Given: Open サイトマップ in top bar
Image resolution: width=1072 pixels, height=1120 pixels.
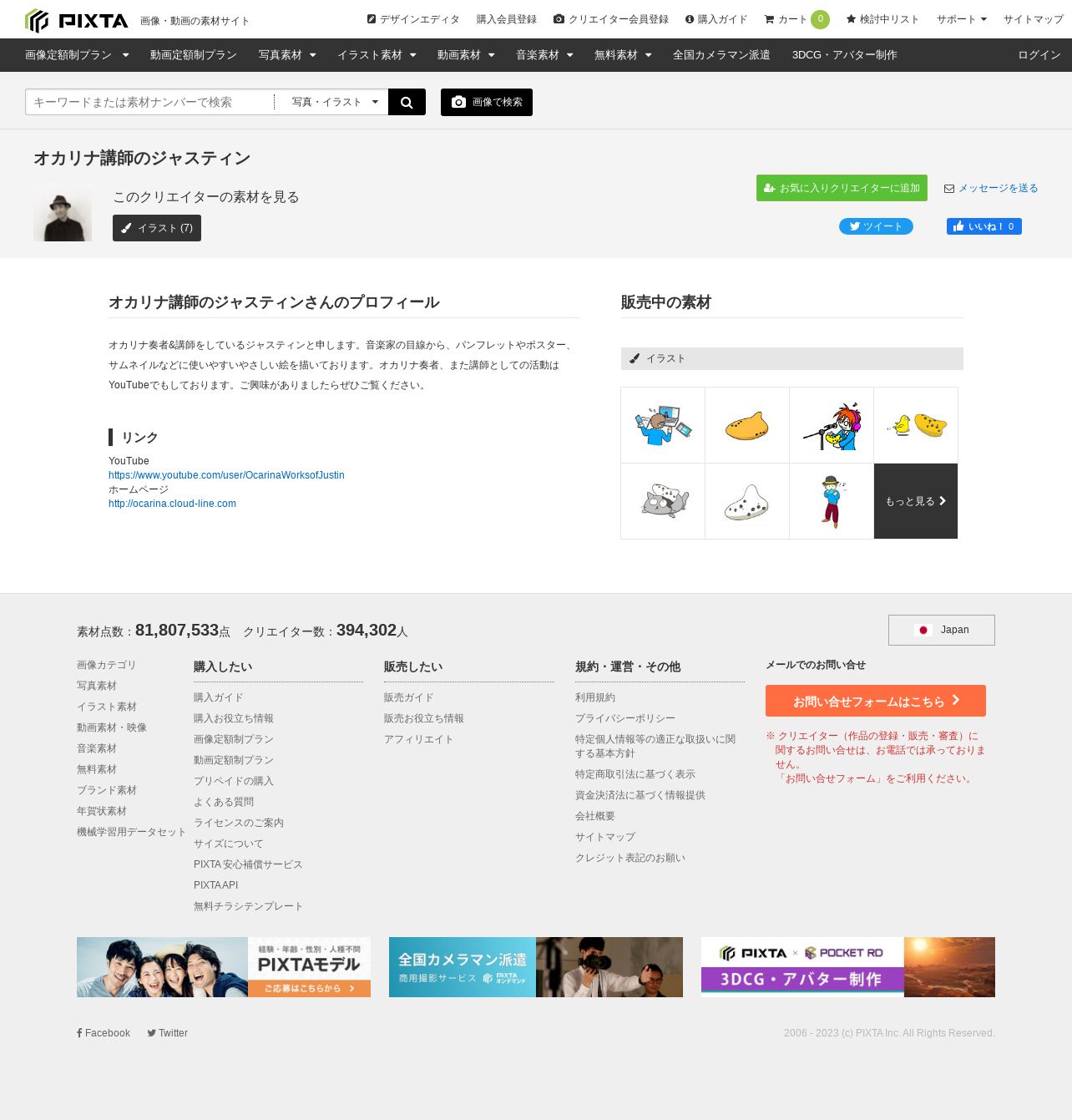Looking at the screenshot, I should [x=1033, y=19].
